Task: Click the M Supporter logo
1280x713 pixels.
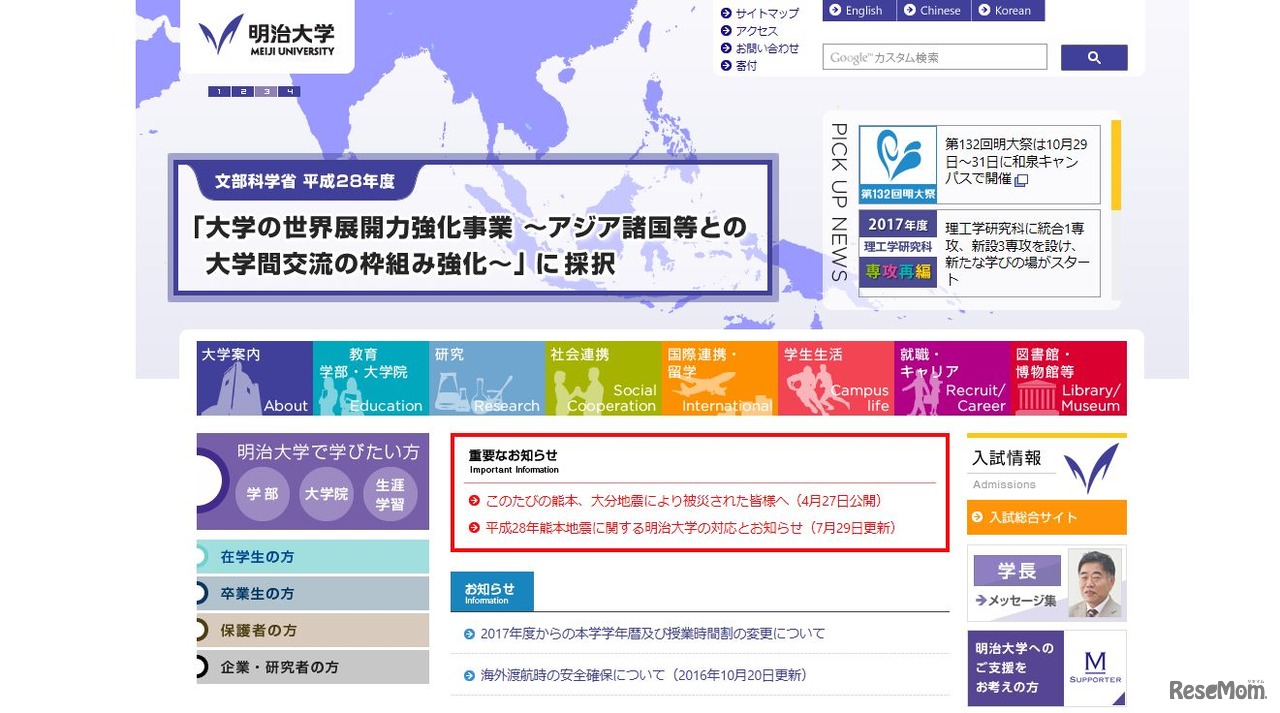Action: 1095,668
